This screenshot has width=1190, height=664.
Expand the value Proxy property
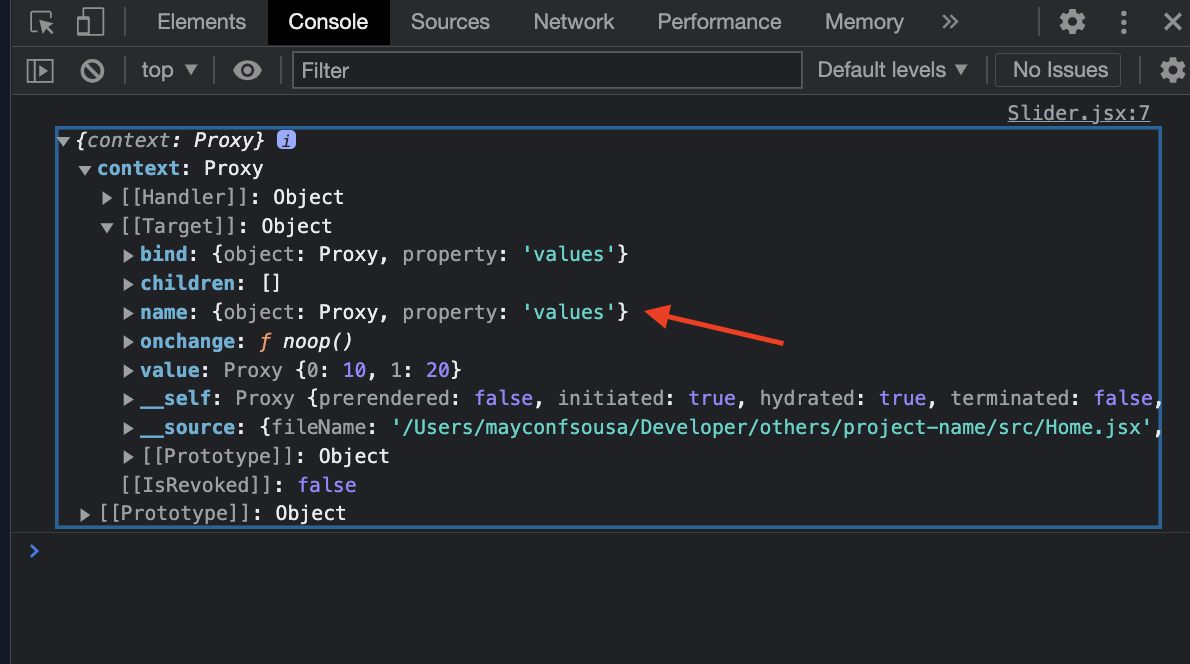click(x=128, y=370)
